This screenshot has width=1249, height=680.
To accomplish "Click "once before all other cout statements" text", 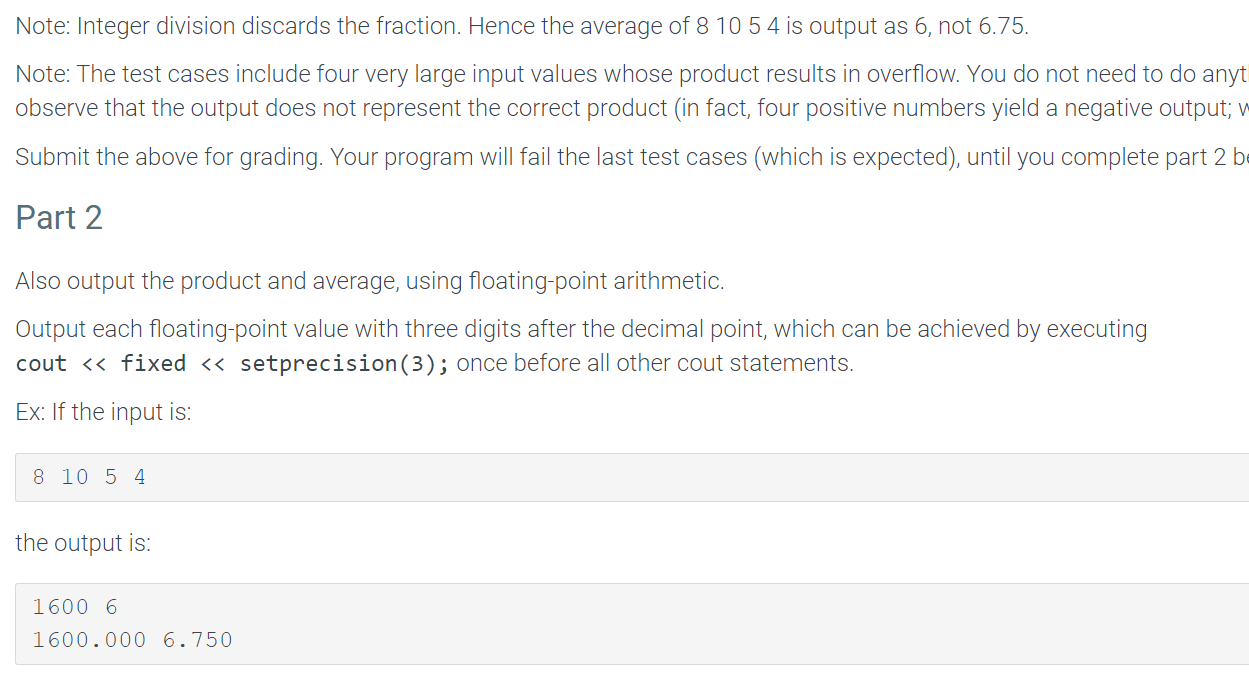I will (655, 363).
